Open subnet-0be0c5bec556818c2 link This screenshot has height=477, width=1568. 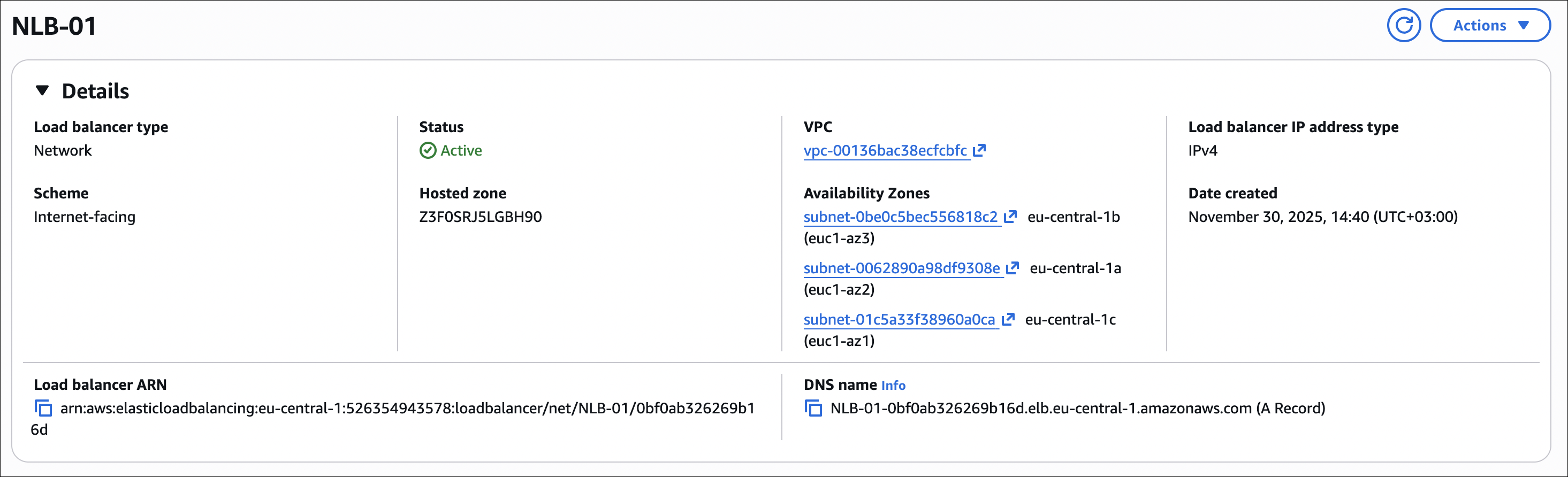click(x=900, y=217)
